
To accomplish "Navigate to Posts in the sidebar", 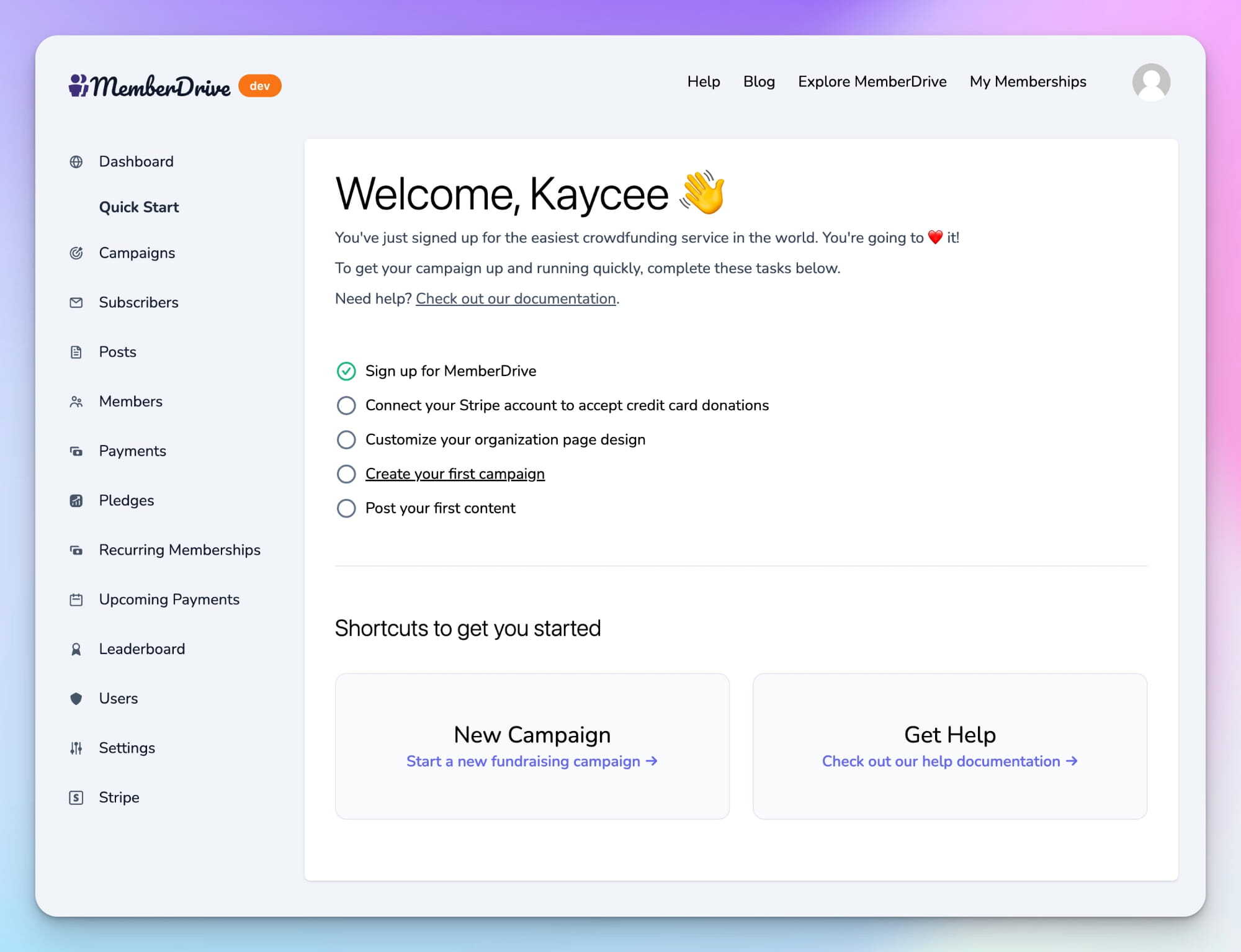I will [x=118, y=353].
